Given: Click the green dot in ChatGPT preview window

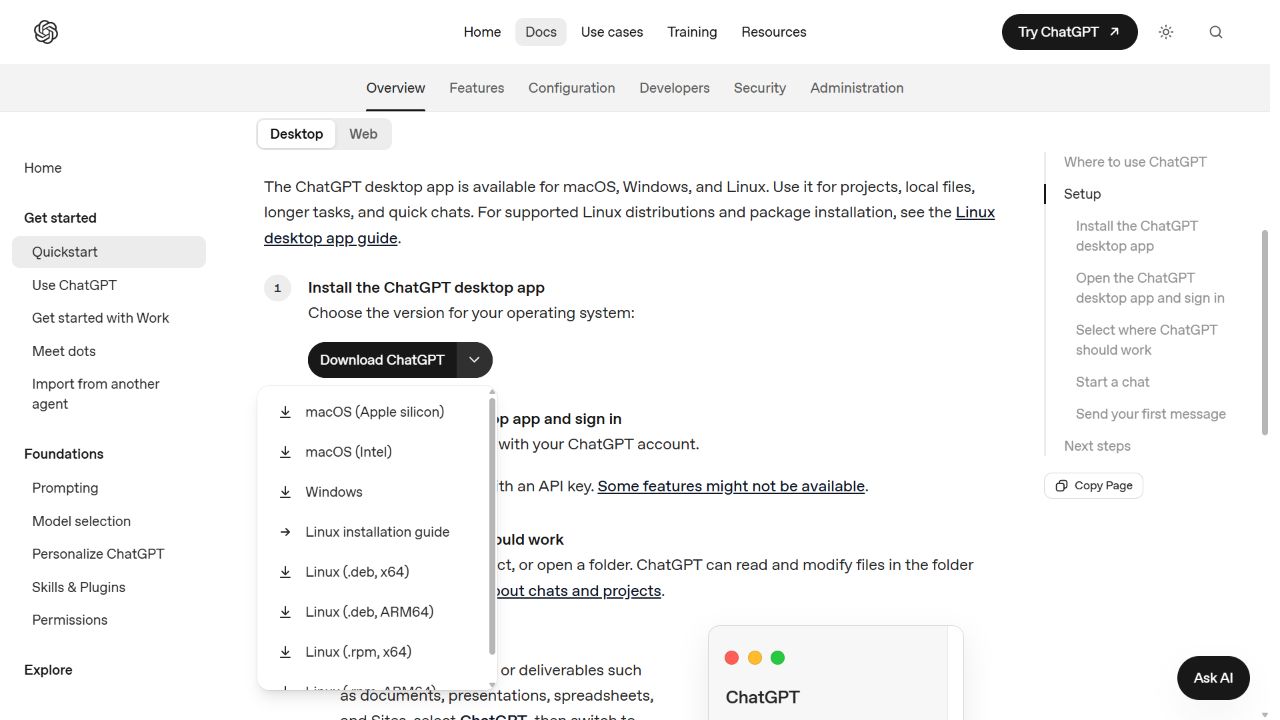Looking at the screenshot, I should (x=778, y=657).
